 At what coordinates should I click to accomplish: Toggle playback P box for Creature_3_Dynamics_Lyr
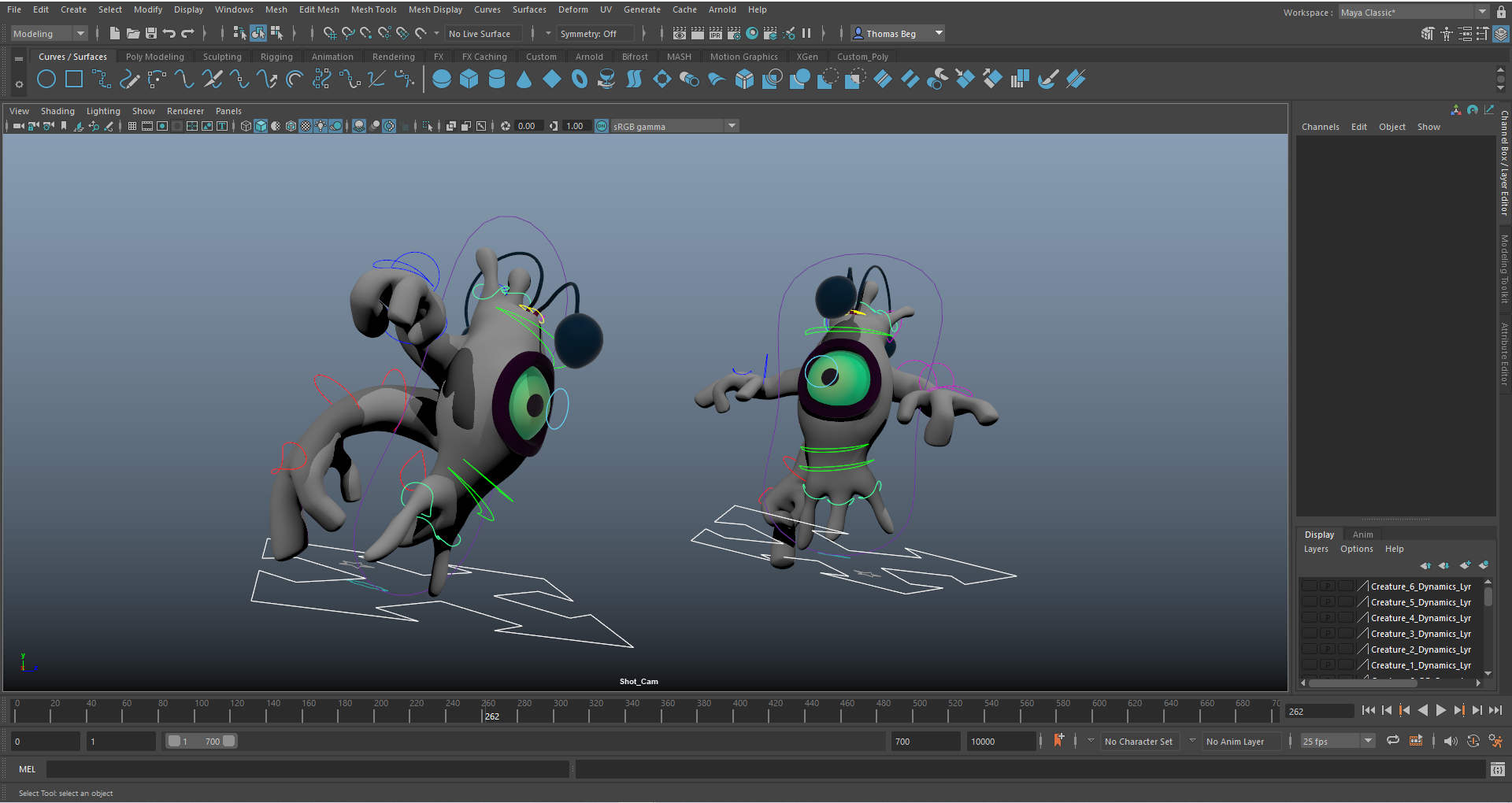(x=1327, y=634)
